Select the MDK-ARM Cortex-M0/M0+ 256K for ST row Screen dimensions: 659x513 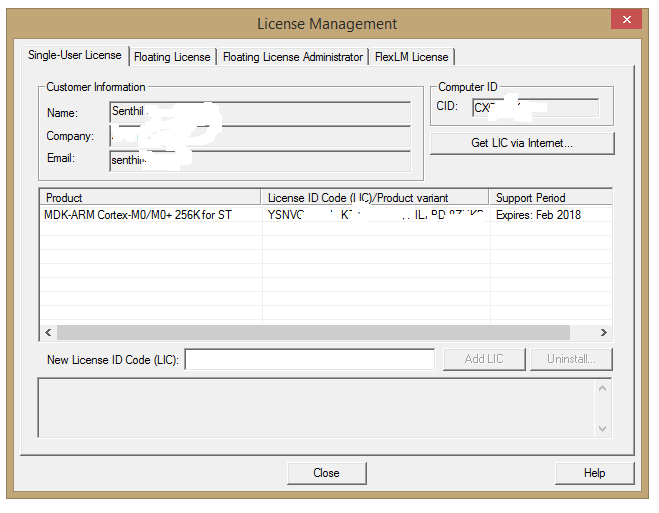point(326,215)
